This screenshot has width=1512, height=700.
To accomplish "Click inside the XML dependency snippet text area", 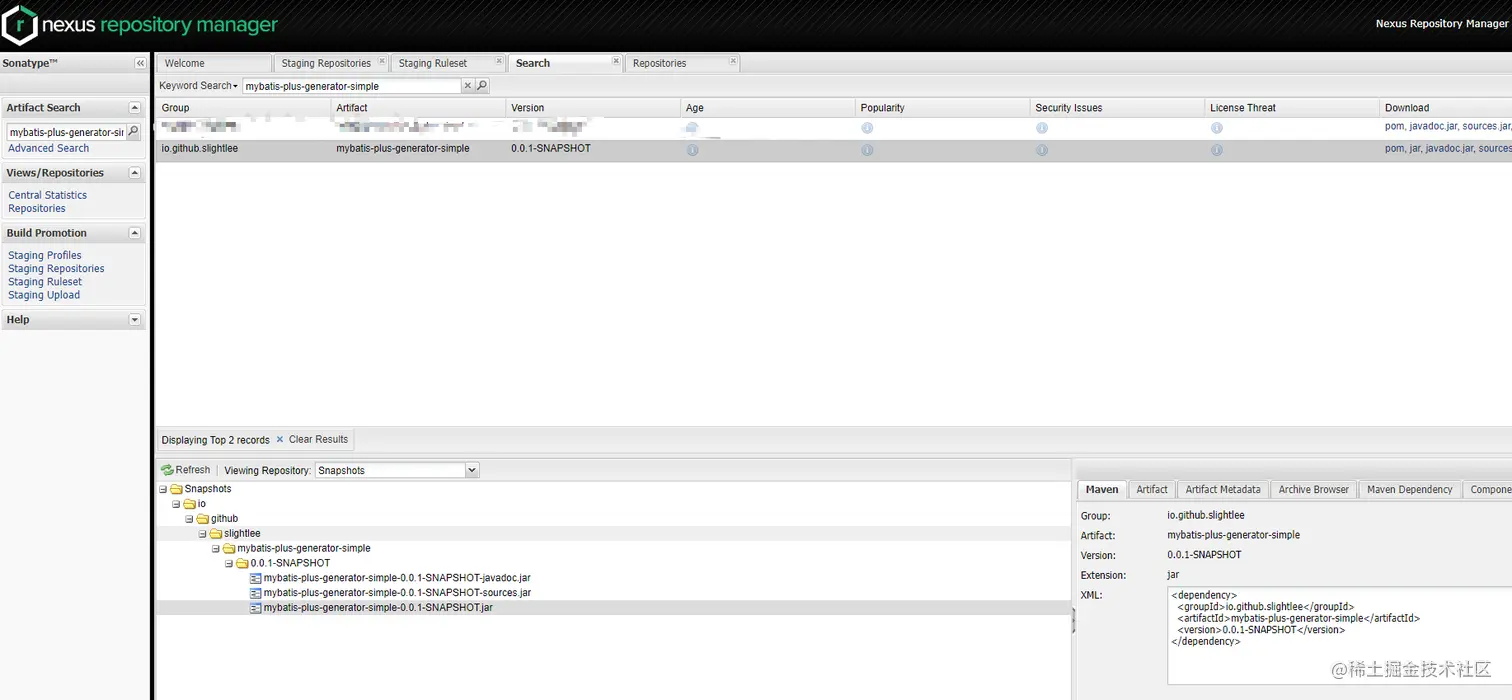I will [1340, 636].
